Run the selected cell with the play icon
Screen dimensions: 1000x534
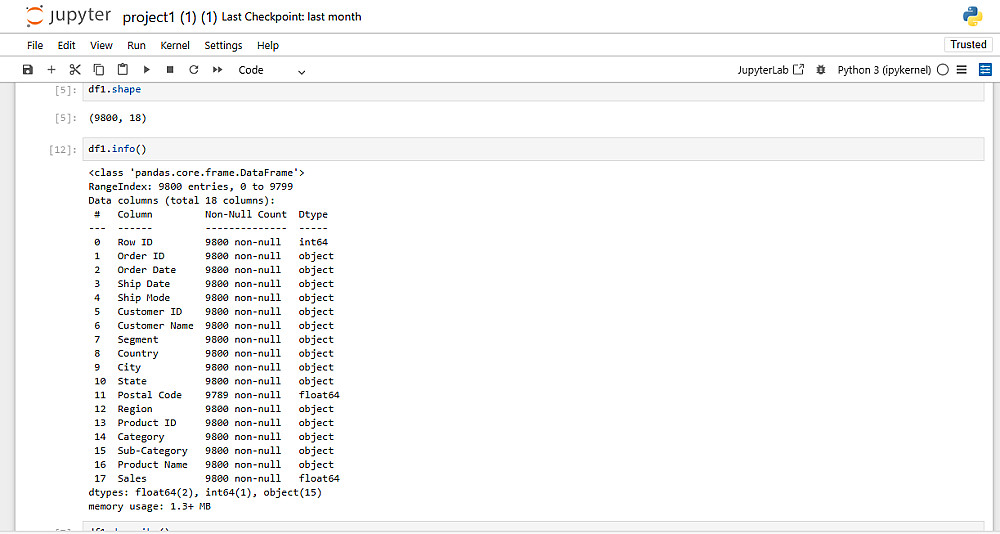click(x=147, y=70)
